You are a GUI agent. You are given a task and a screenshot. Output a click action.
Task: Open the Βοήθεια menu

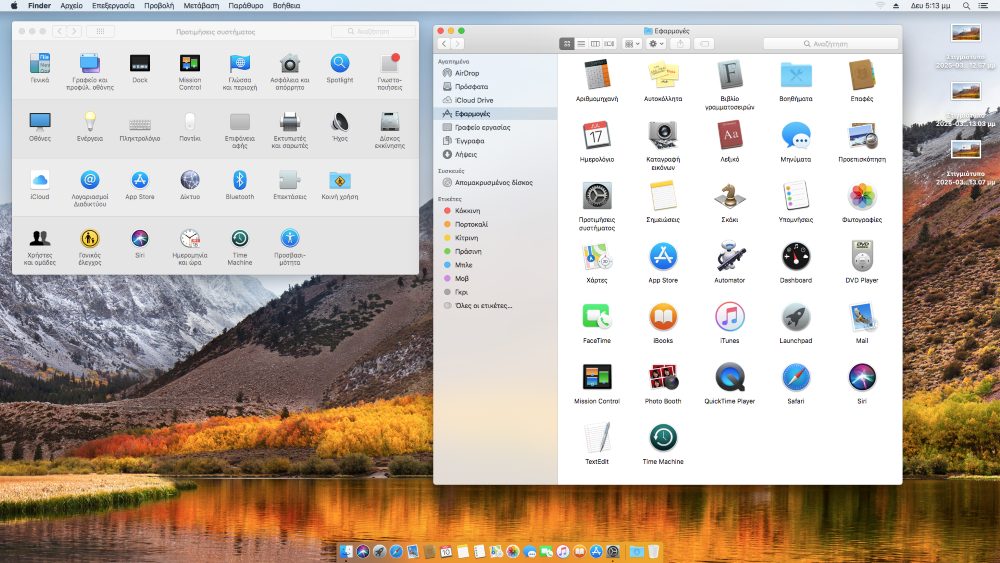click(286, 6)
